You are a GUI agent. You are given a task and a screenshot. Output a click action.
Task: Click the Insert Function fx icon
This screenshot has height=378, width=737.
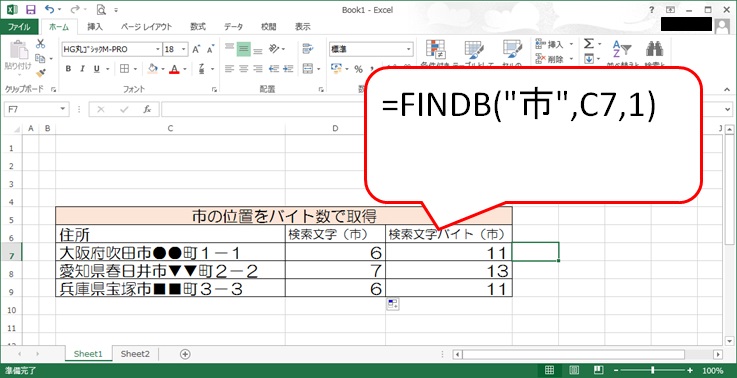(x=147, y=109)
